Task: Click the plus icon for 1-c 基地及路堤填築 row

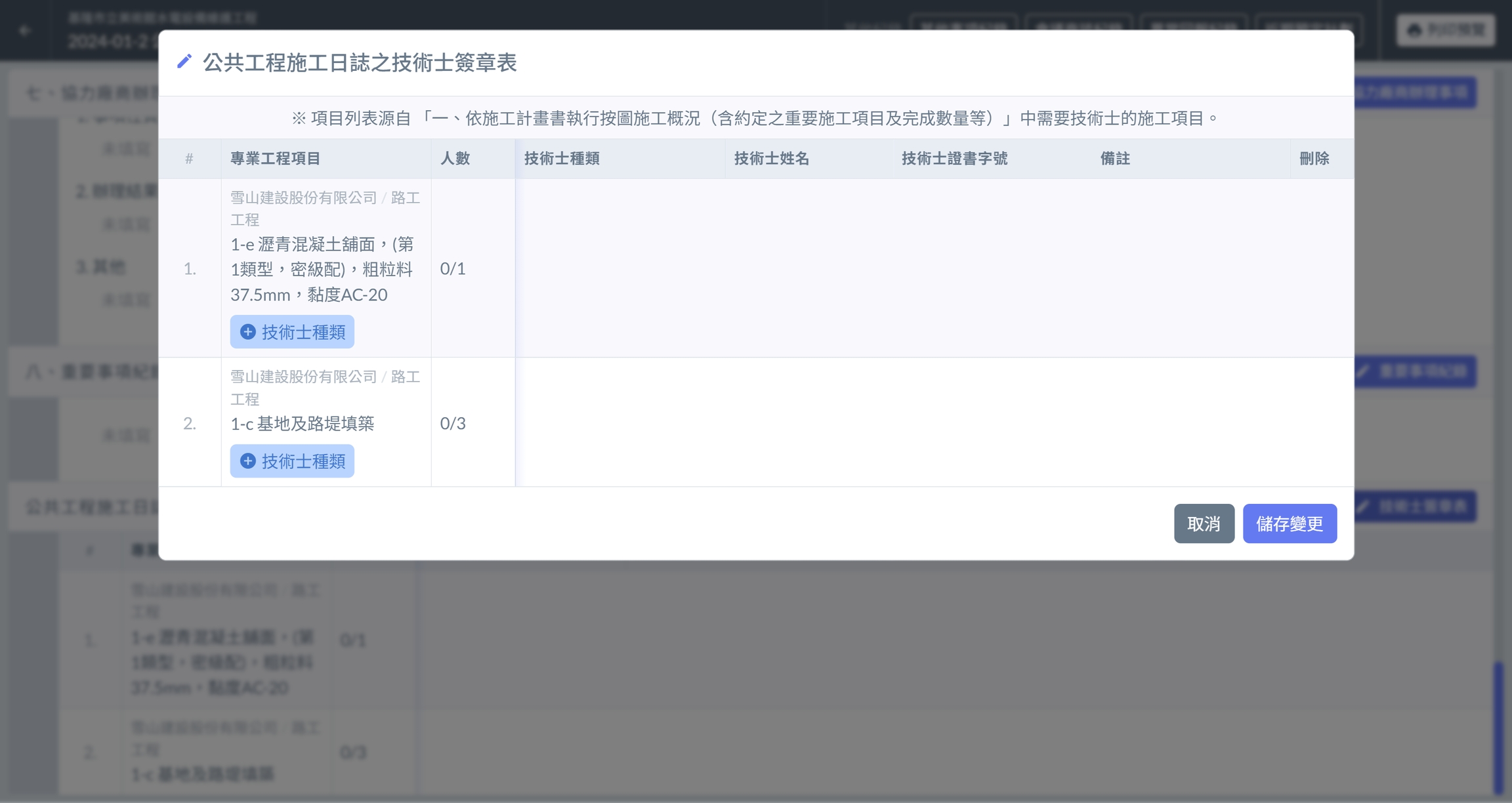Action: pos(247,461)
